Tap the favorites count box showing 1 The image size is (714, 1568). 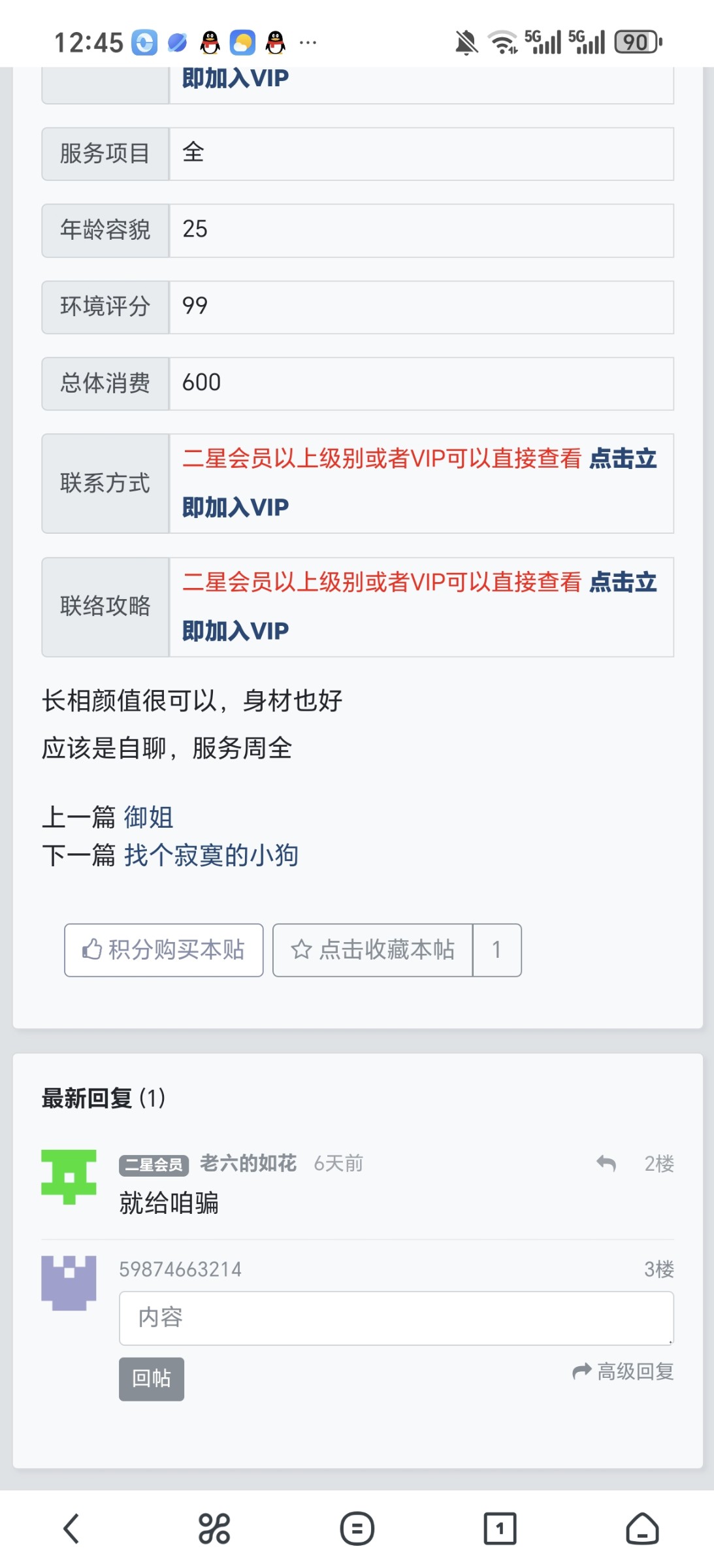click(496, 950)
